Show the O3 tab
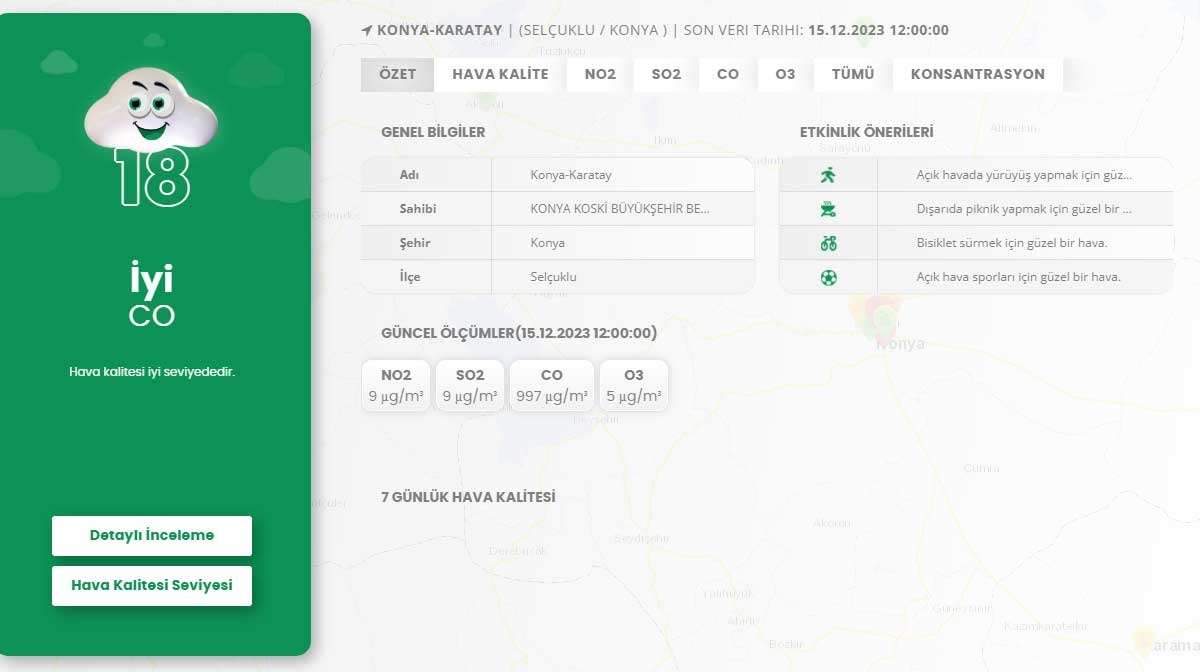 [x=785, y=74]
